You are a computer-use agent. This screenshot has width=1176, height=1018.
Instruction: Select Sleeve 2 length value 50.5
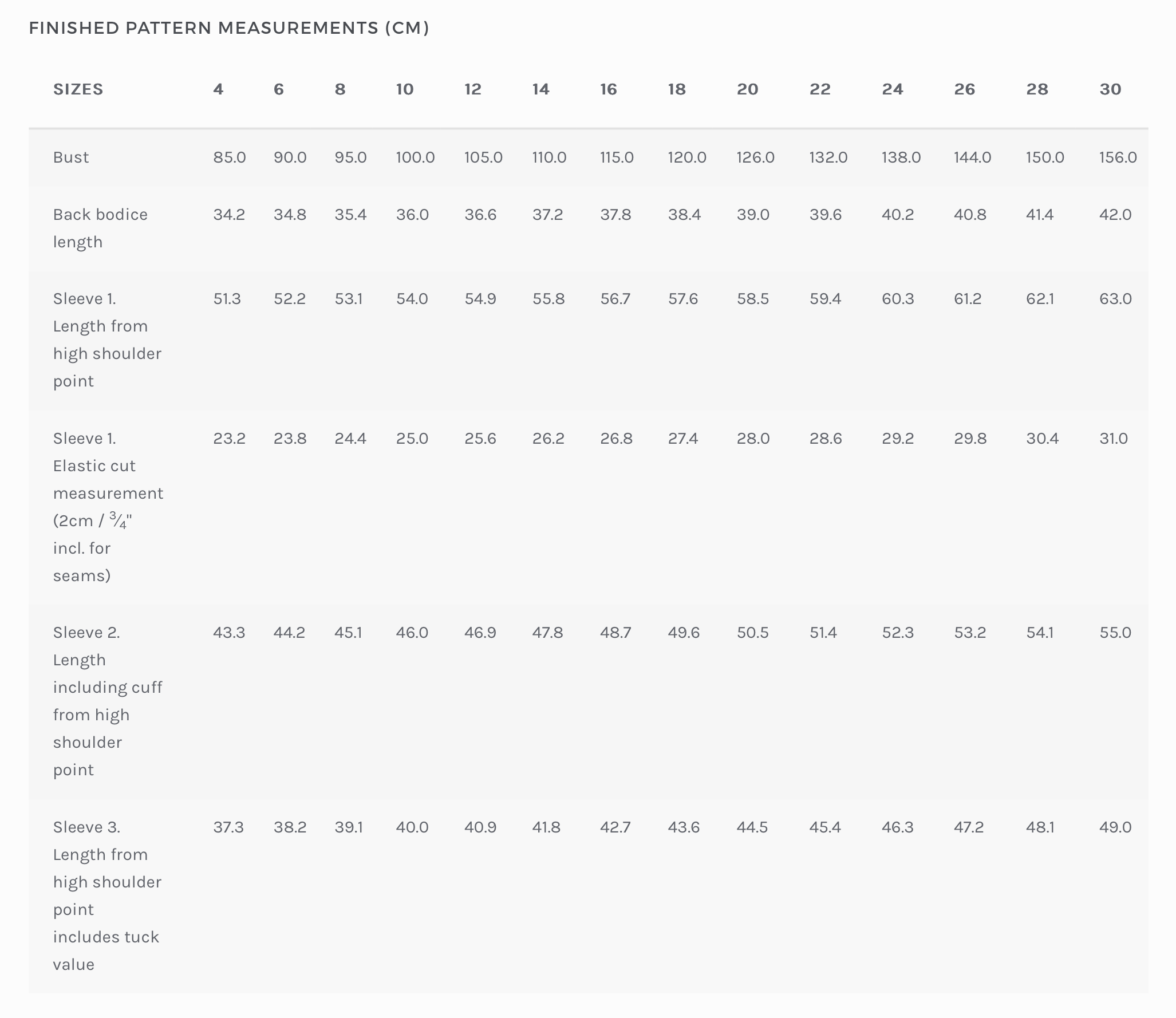click(x=752, y=633)
